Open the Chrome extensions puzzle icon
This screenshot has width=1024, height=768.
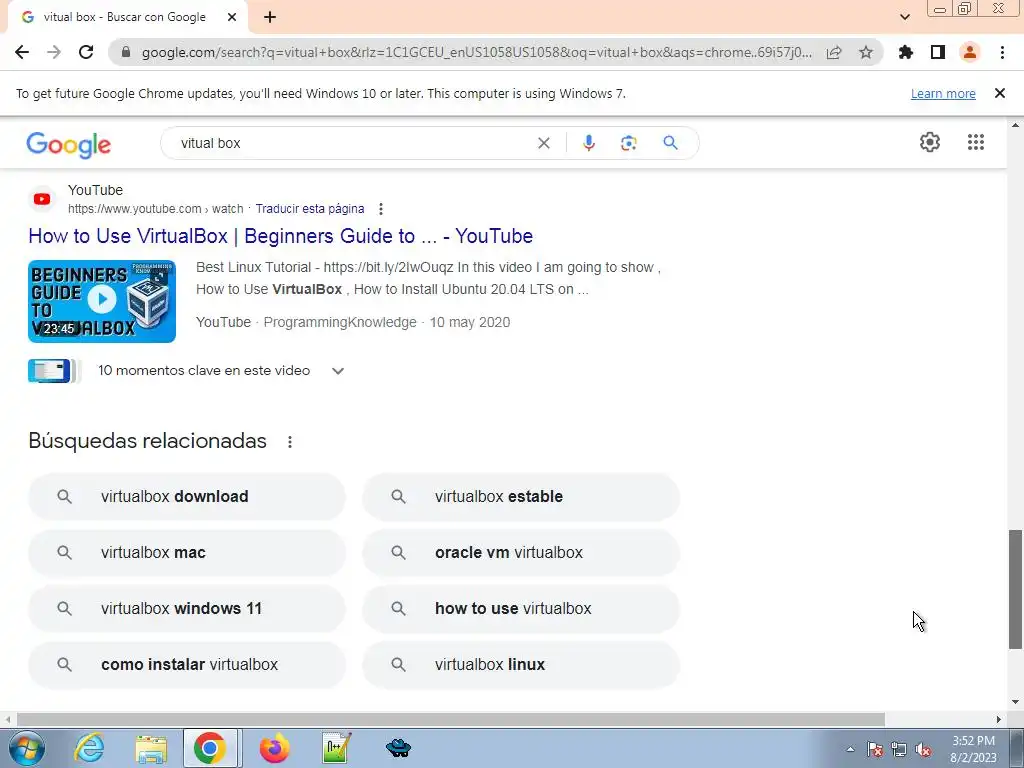point(906,52)
